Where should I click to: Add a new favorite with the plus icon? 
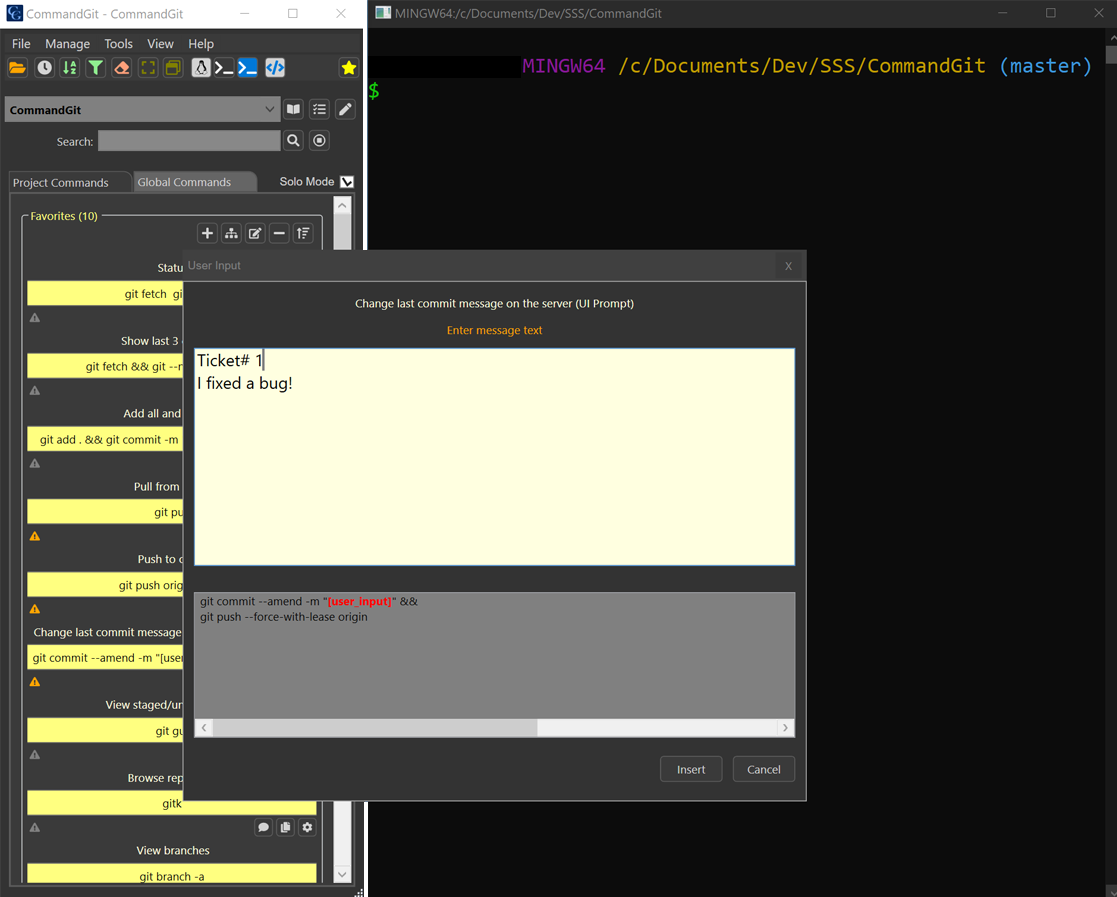coord(207,233)
